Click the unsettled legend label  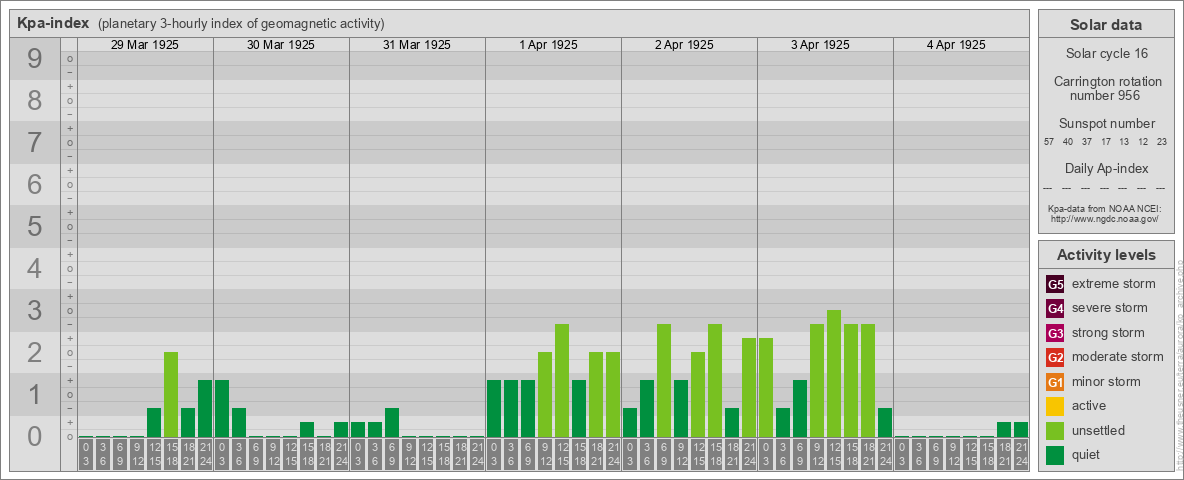coord(1099,431)
